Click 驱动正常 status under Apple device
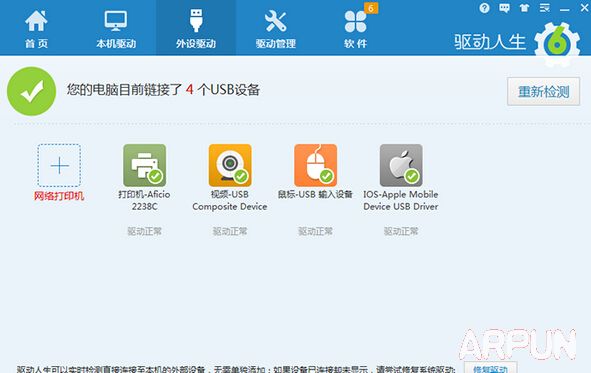 [401, 231]
